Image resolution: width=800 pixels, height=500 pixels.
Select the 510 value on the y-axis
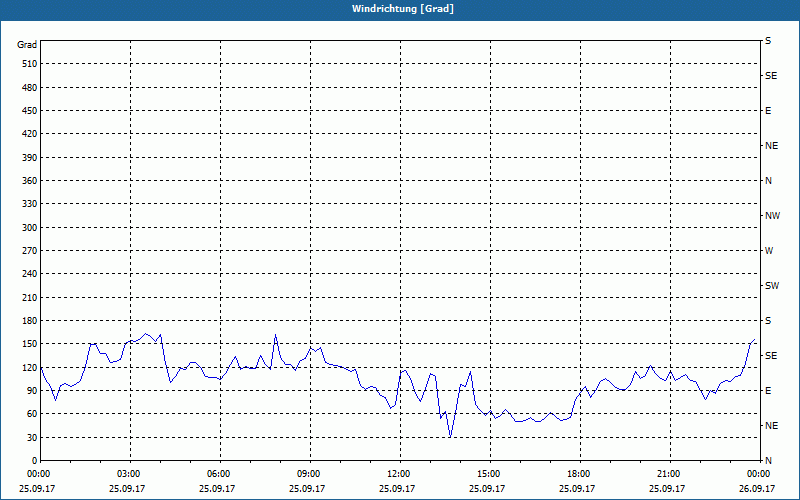click(30, 64)
